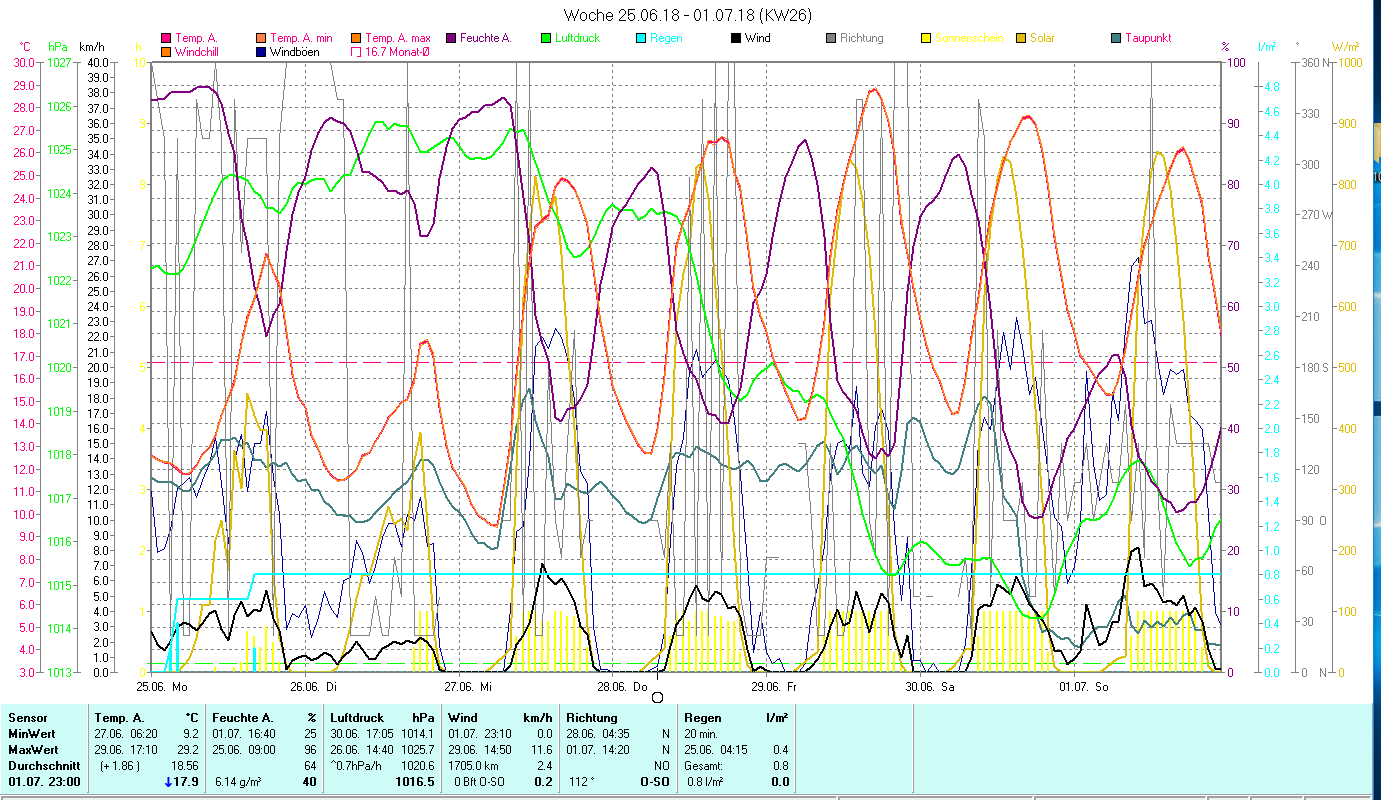Click the magenta swatch beside Temp. A.
1381x800 pixels.
pyautogui.click(x=165, y=38)
